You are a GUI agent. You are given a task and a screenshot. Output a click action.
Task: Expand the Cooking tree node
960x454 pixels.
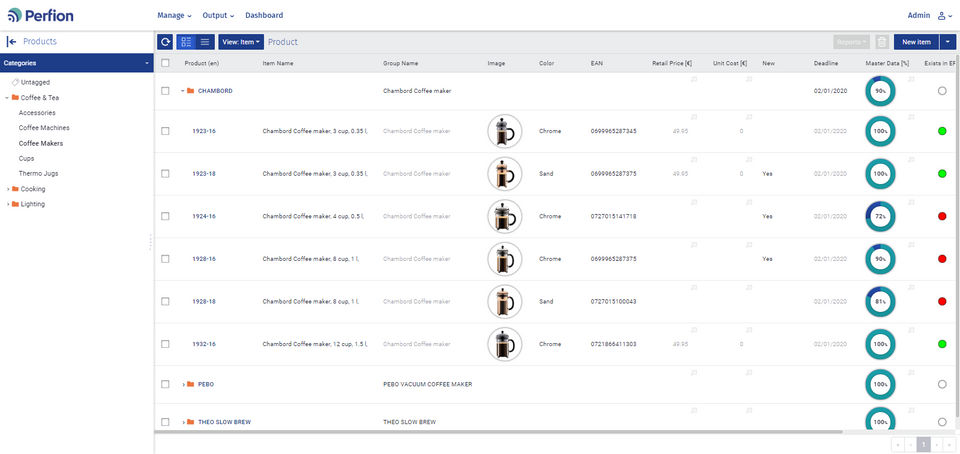click(x=7, y=189)
